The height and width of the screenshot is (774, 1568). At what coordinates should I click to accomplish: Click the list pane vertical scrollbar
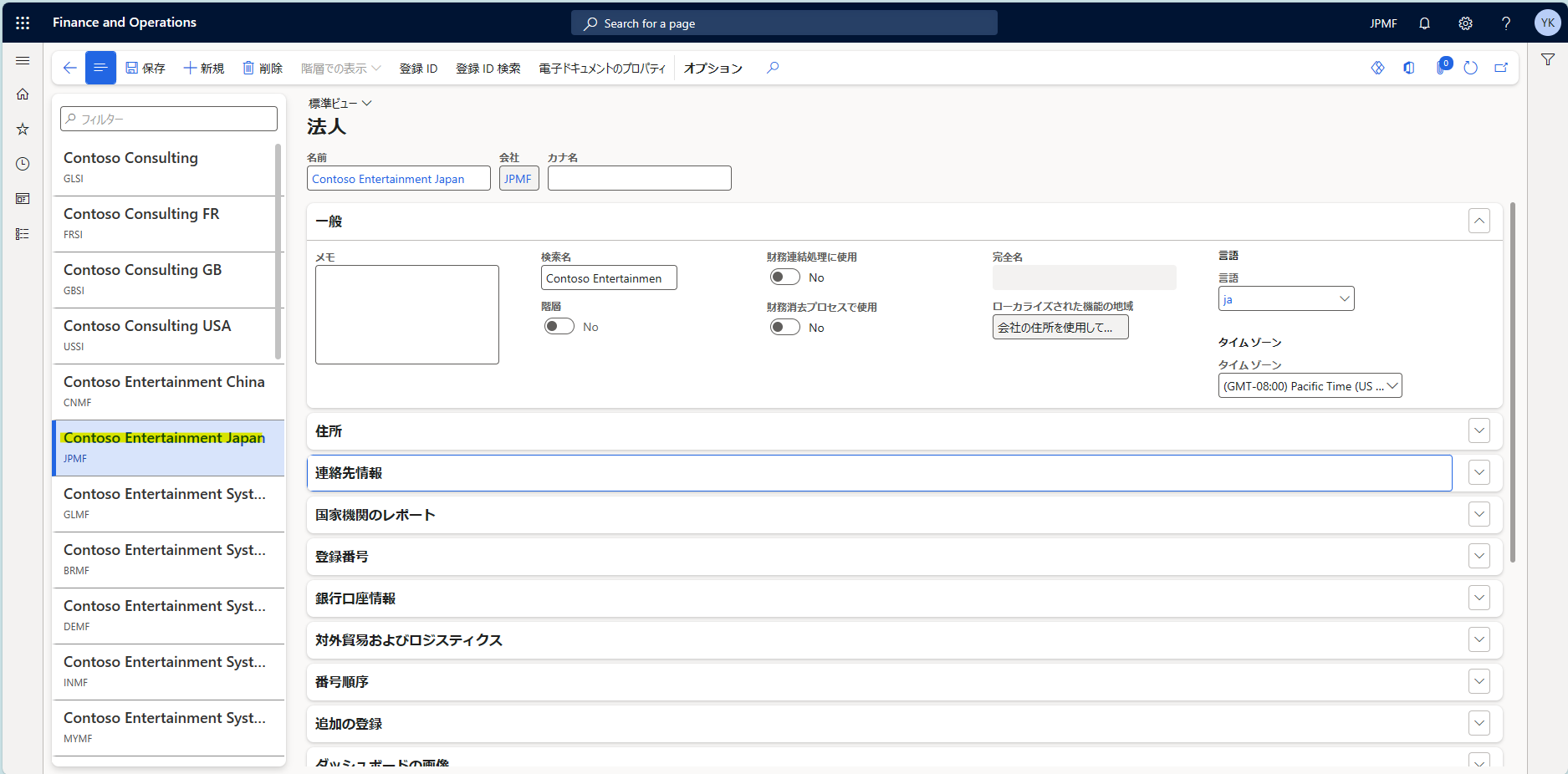[278, 251]
